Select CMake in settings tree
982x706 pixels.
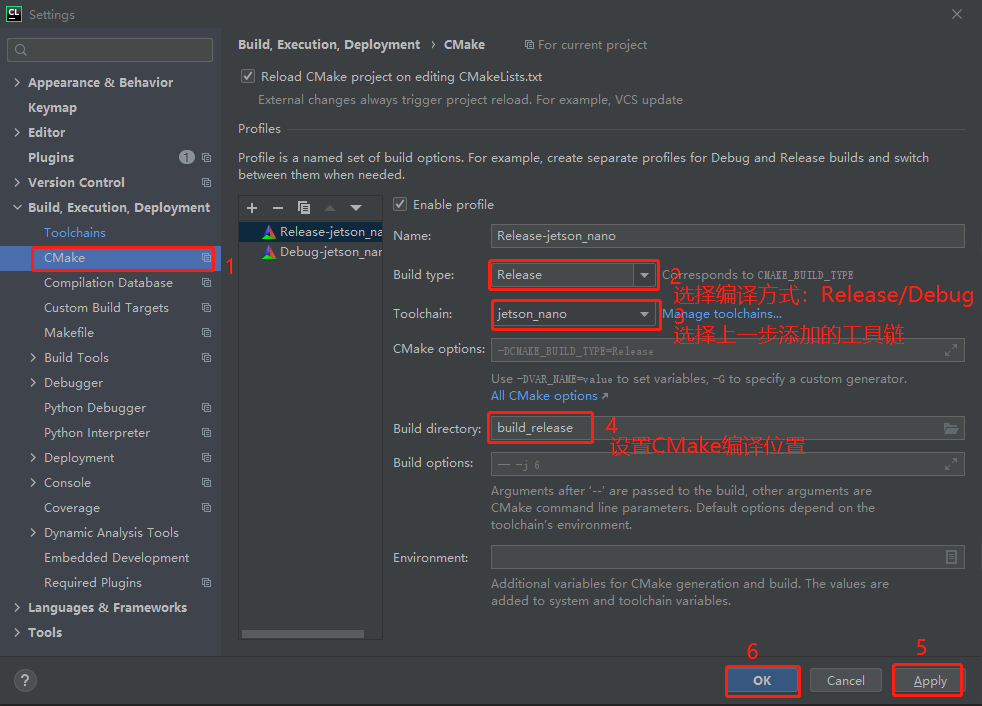(x=110, y=257)
